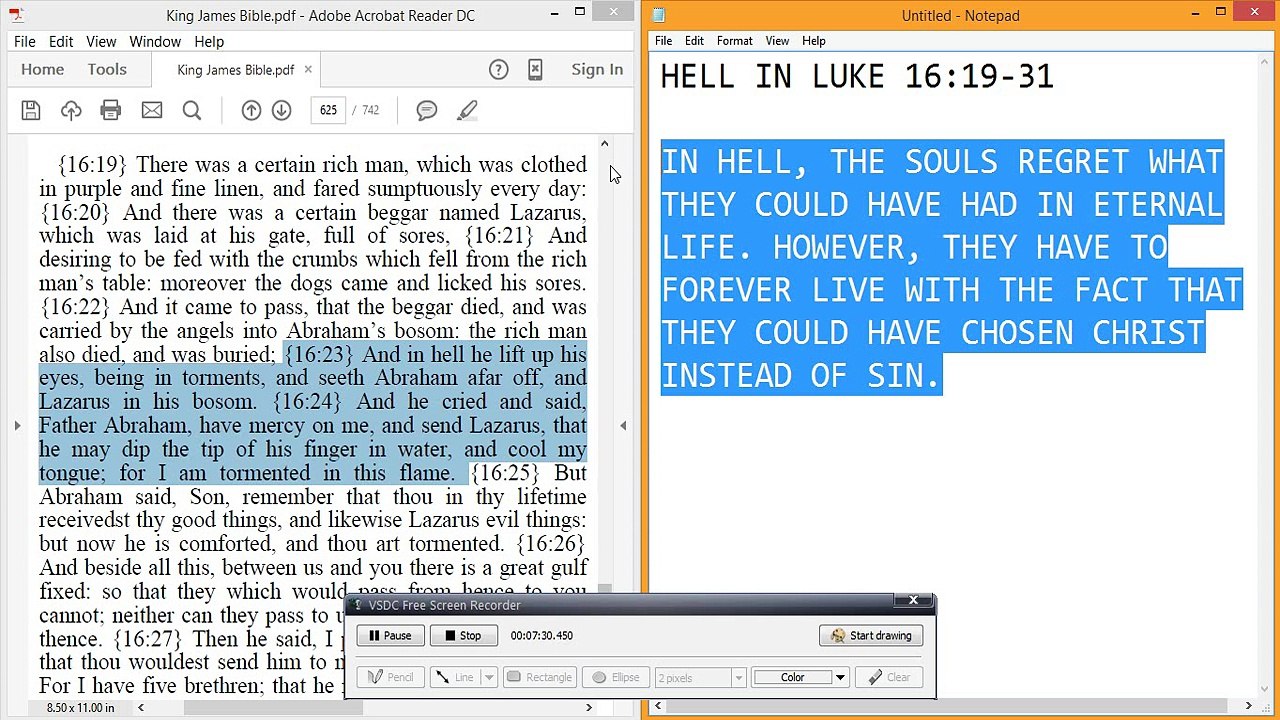Collapse the right tools pane arrow in Acrobat
This screenshot has height=720, width=1280.
pos(623,425)
